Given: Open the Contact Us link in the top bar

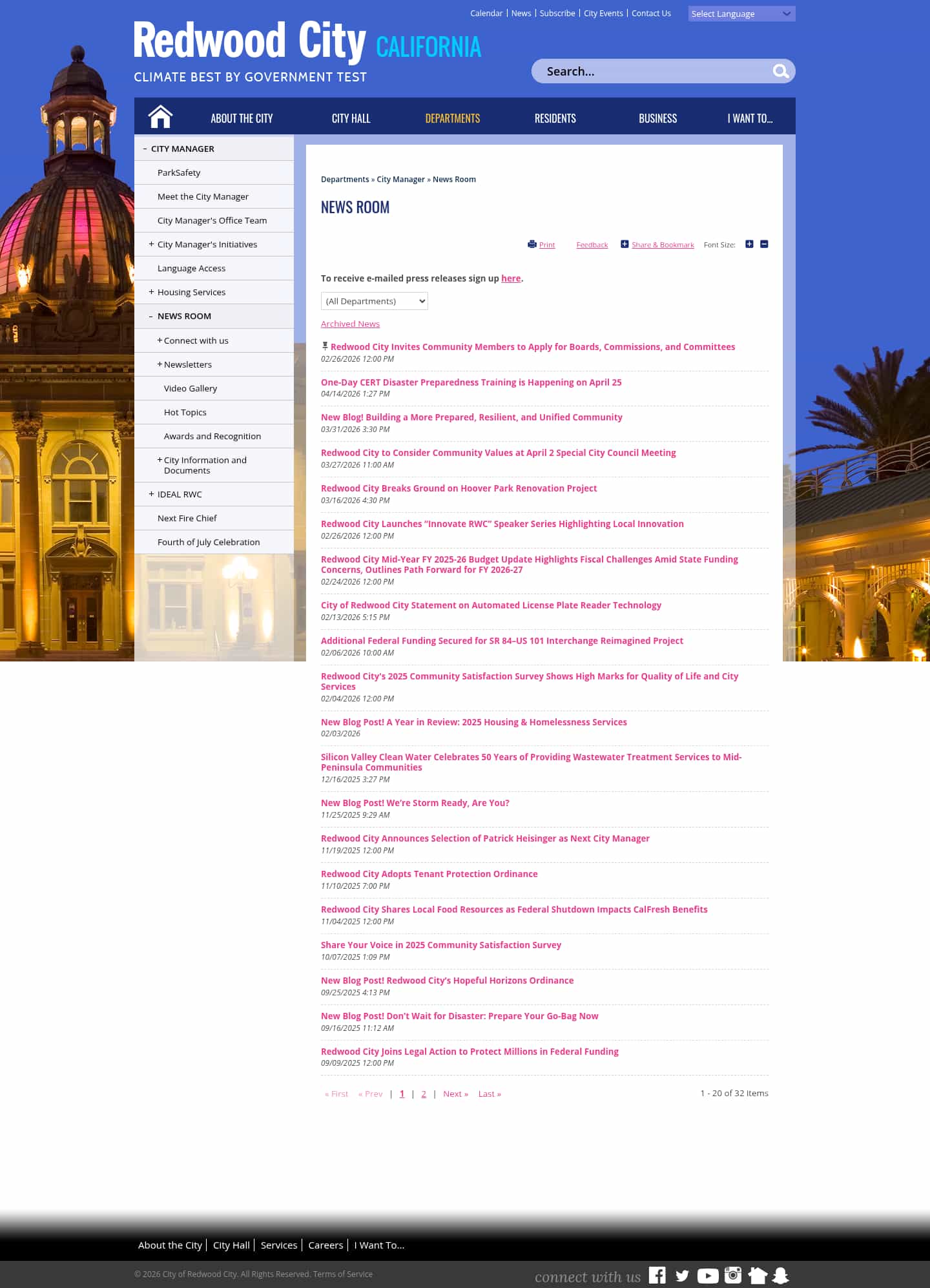Looking at the screenshot, I should pos(651,13).
